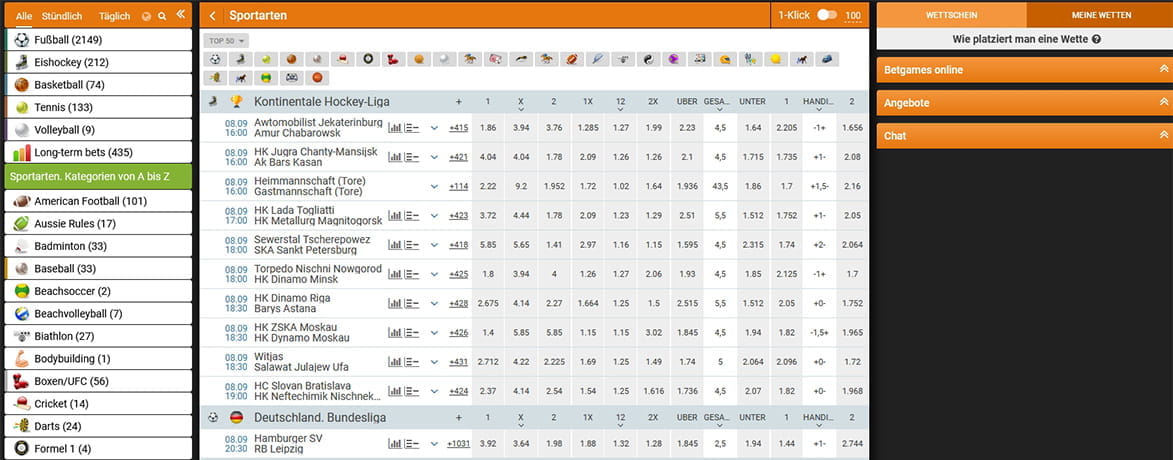The image size is (1173, 460).
Task: Open statistics chart for Awtomobilist Jekaterinburg match
Action: coord(395,128)
